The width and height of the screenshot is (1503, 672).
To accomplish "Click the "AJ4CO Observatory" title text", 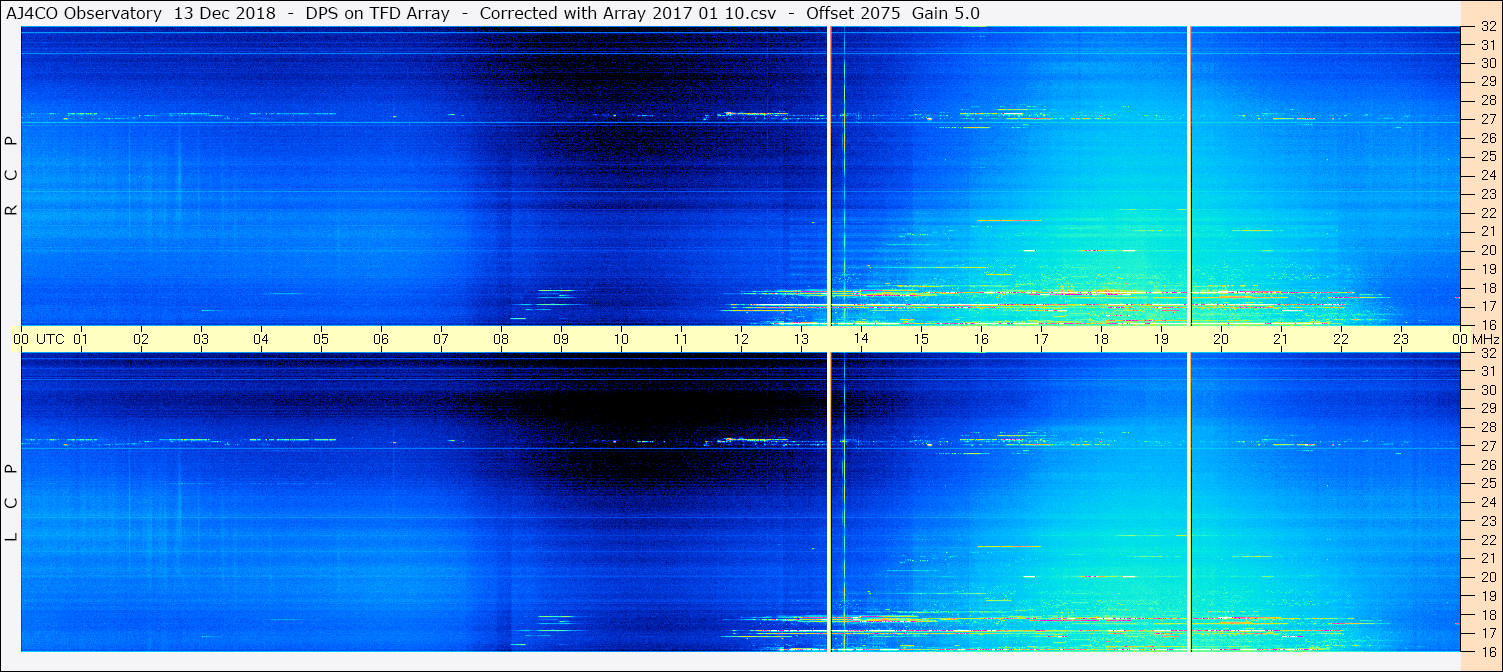I will click(x=83, y=13).
